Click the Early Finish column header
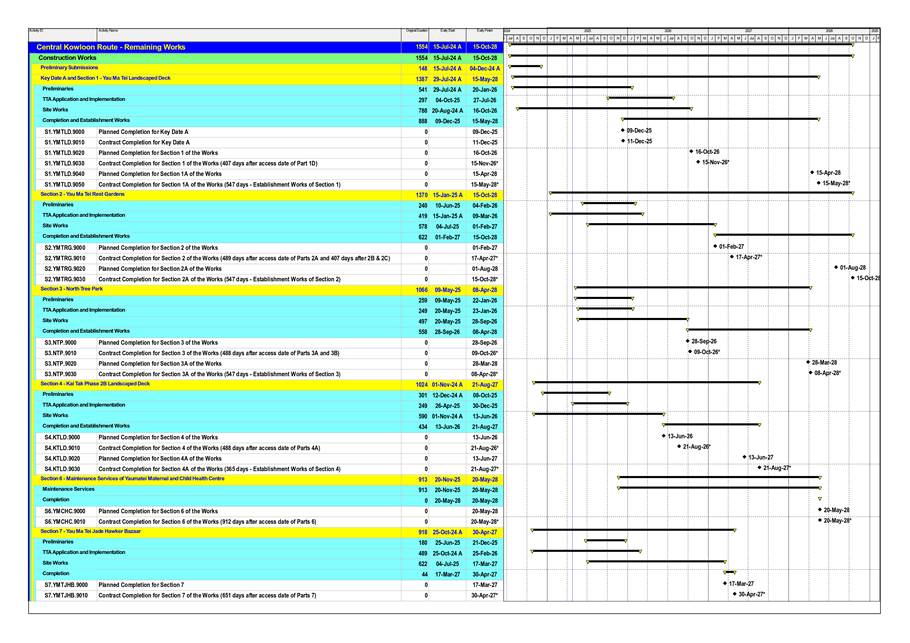This screenshot has height=643, width=910. point(485,31)
